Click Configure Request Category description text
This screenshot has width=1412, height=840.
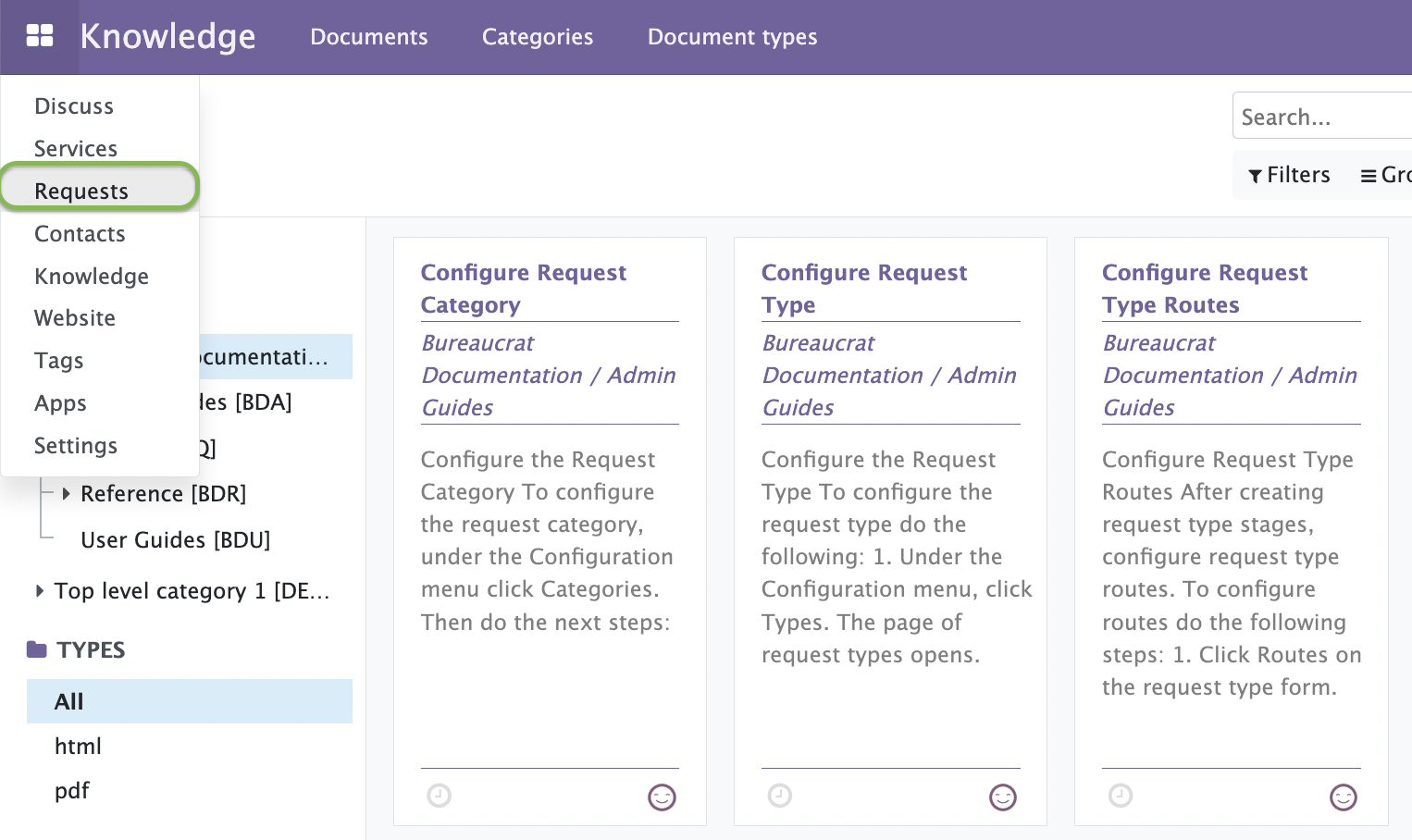point(547,541)
